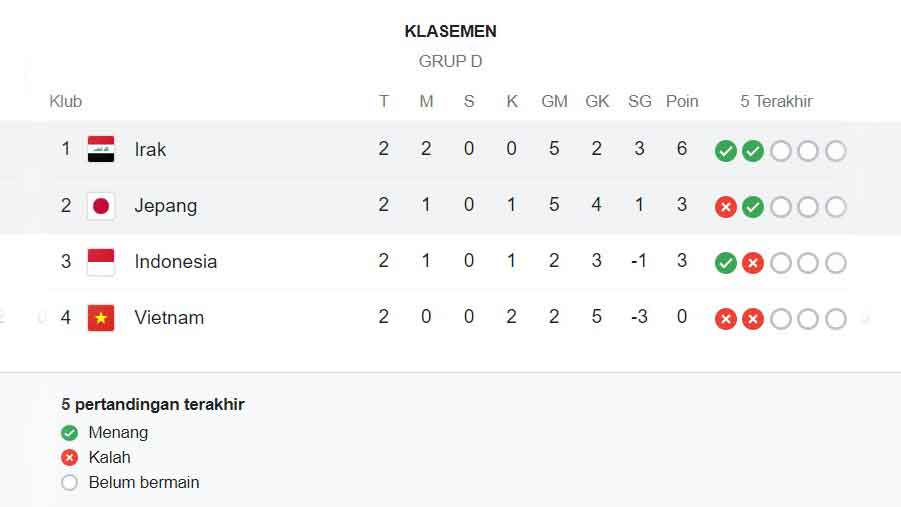Click Irak's last empty match circle
This screenshot has height=507, width=901.
836,151
